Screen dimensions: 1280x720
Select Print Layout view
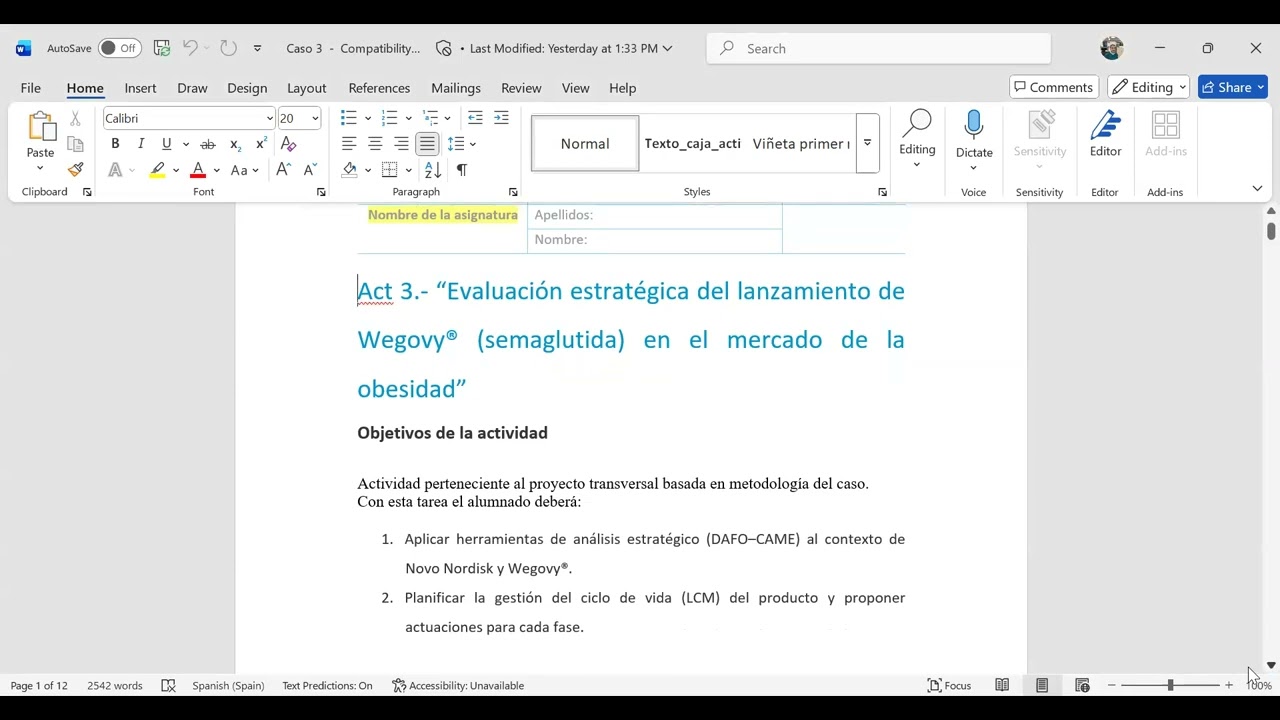point(1042,685)
